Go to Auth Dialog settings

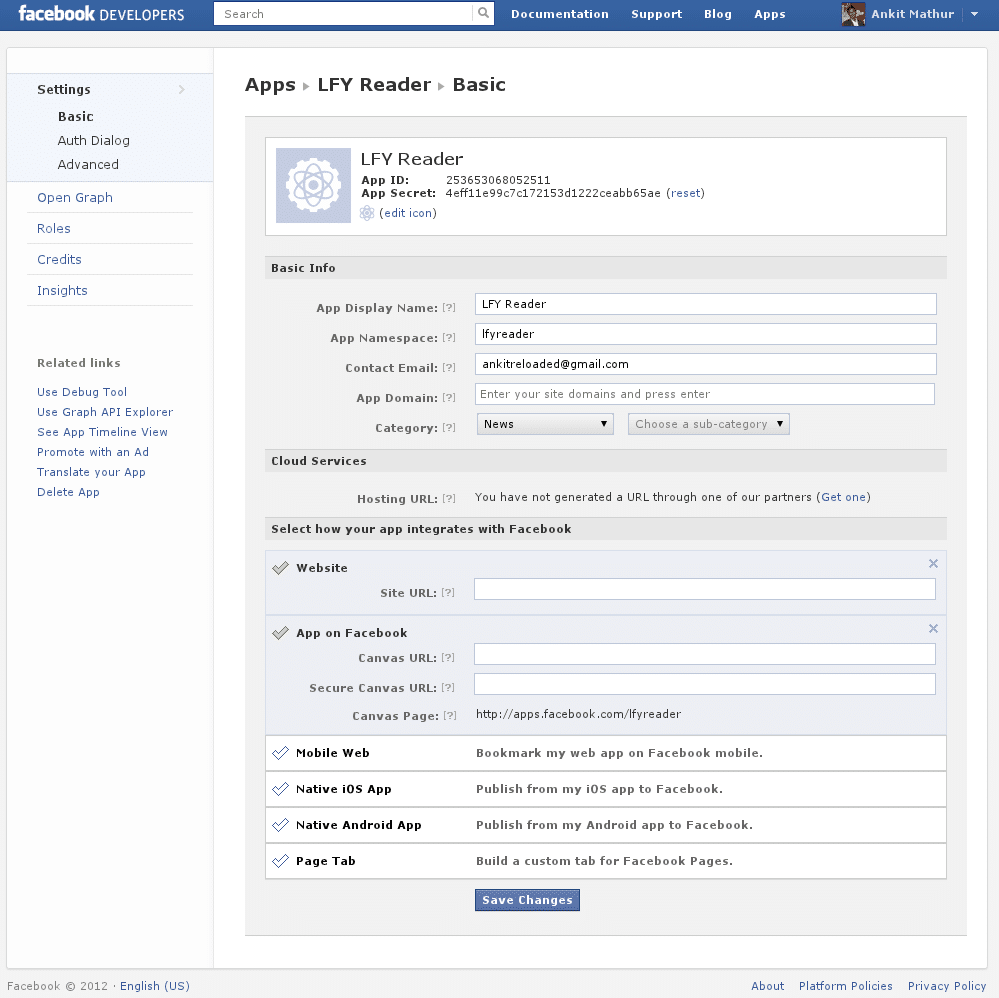click(93, 141)
